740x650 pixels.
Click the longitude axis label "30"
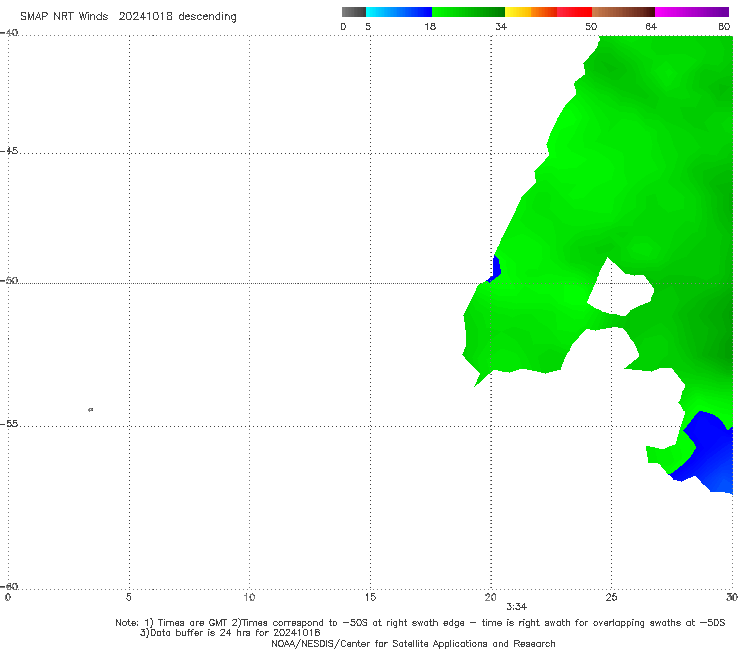point(732,597)
